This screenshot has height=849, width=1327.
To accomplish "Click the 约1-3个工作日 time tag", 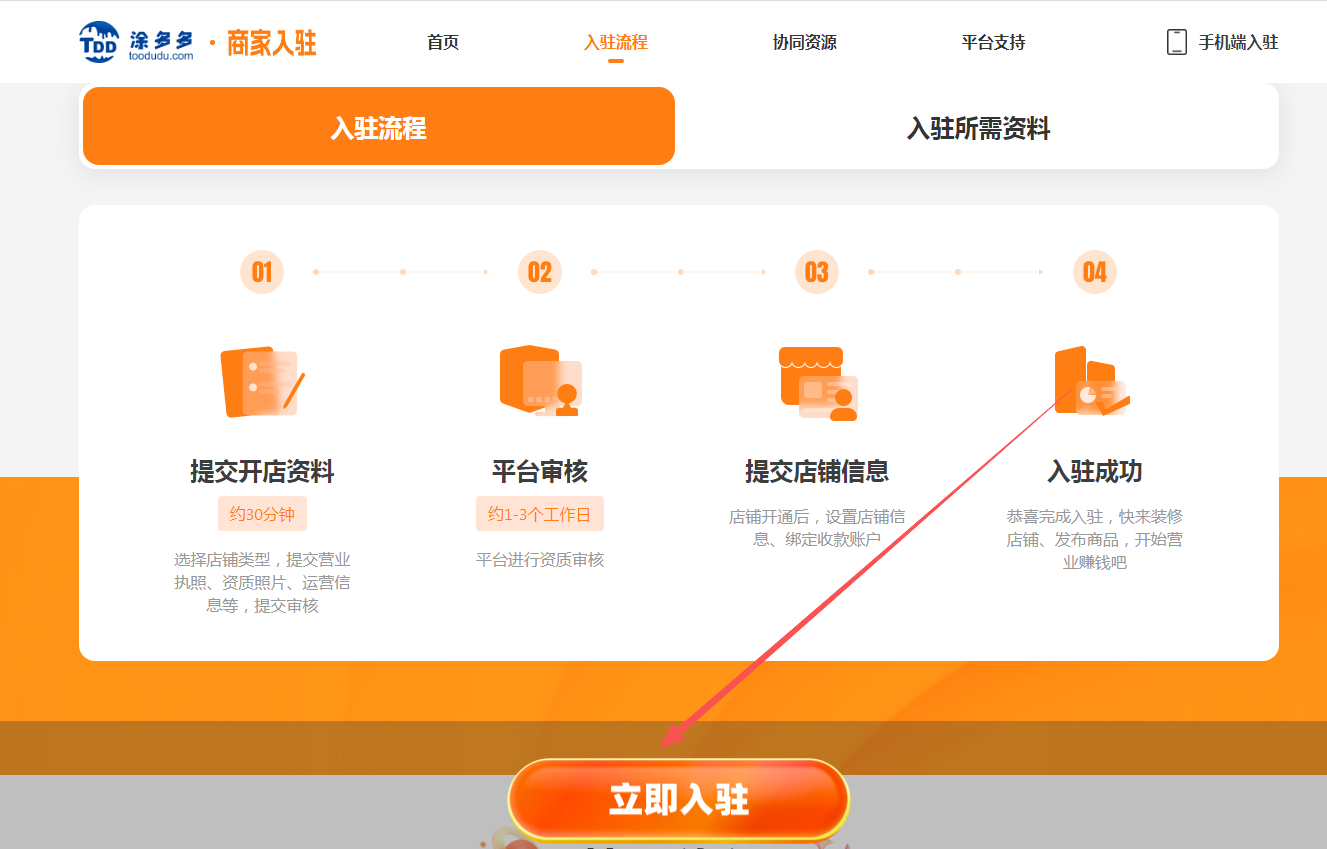I will coord(540,514).
